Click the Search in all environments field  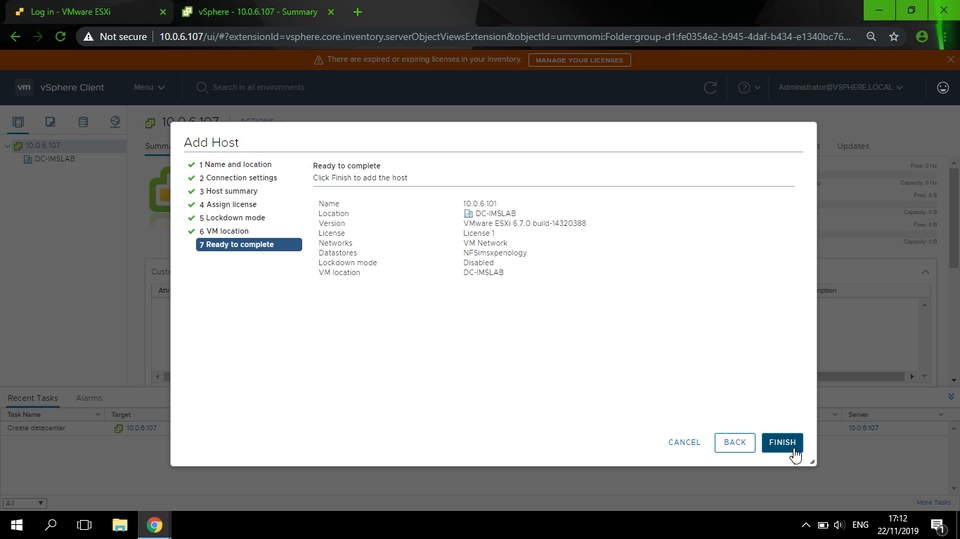point(257,88)
